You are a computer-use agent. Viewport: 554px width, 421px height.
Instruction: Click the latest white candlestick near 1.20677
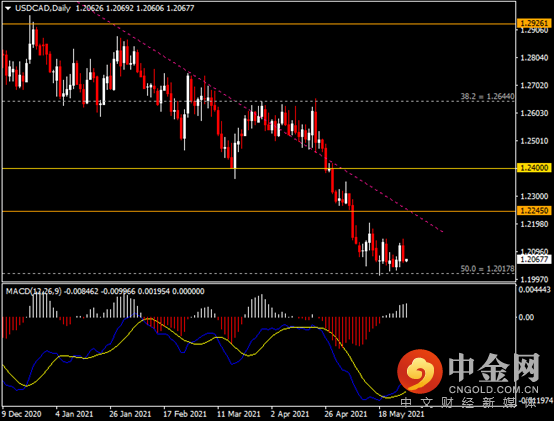[x=407, y=260]
